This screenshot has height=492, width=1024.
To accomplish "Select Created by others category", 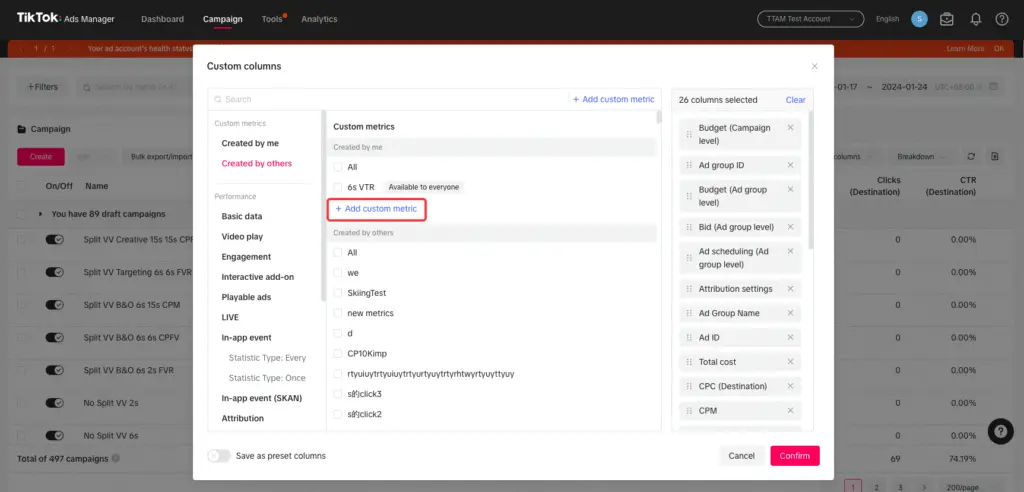I will click(257, 163).
